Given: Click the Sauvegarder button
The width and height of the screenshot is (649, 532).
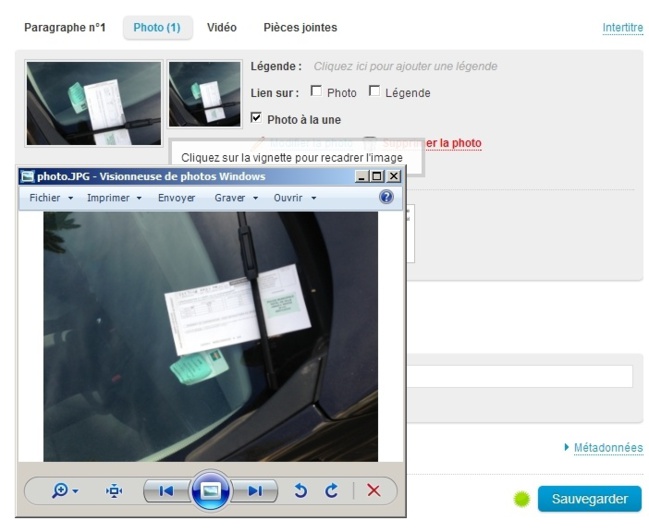Looking at the screenshot, I should point(589,499).
